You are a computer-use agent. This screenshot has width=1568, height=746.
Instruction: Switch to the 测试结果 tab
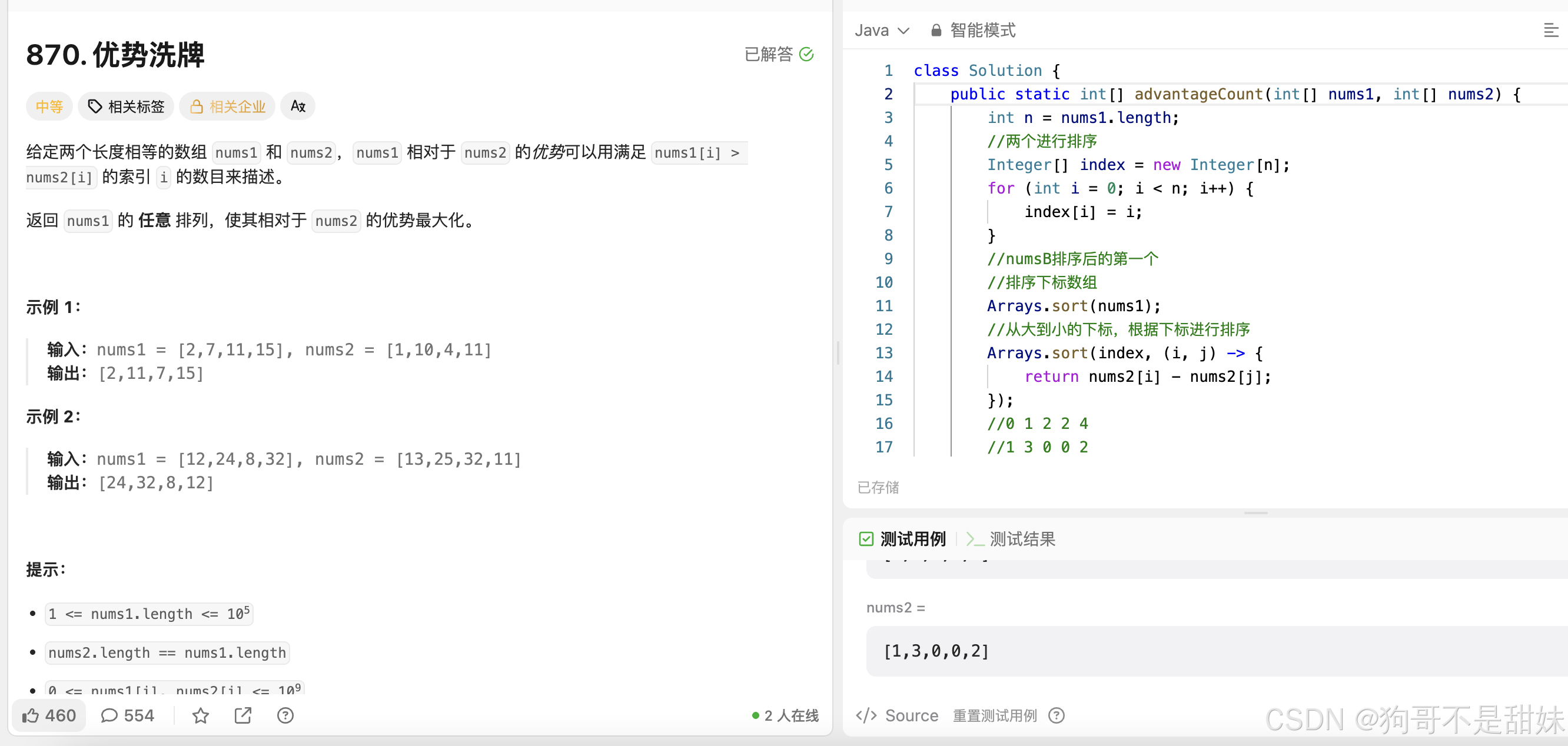point(1011,539)
